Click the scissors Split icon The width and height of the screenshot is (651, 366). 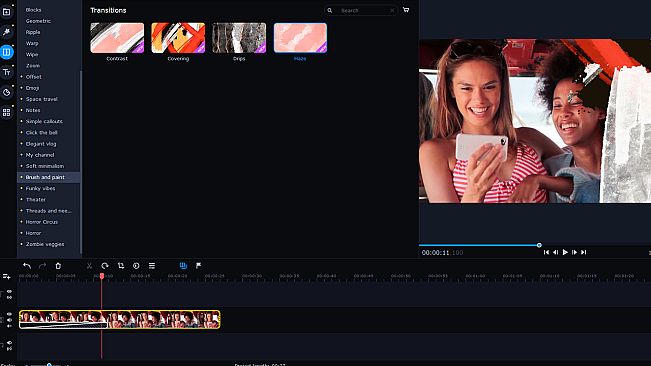click(89, 266)
